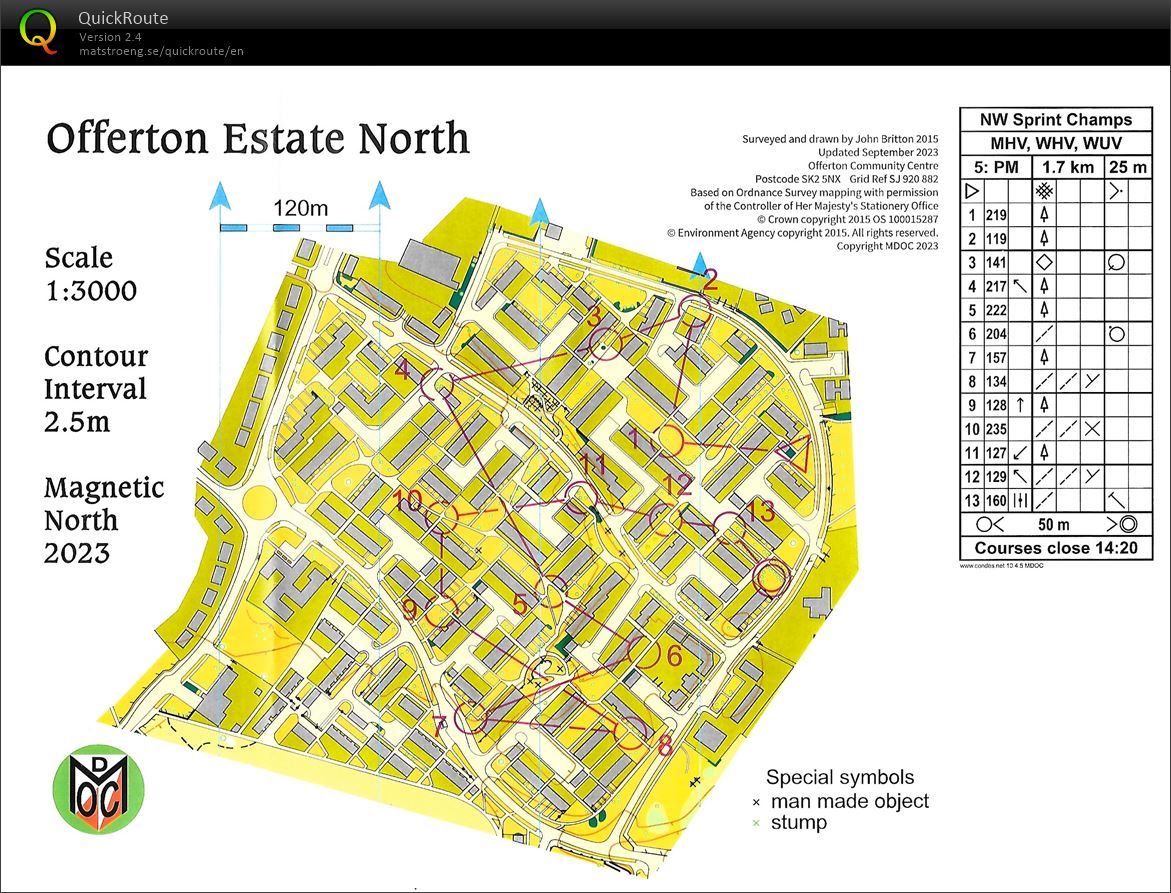The height and width of the screenshot is (893, 1171).
Task: Click control code 157 in row 7
Action: (x=996, y=358)
